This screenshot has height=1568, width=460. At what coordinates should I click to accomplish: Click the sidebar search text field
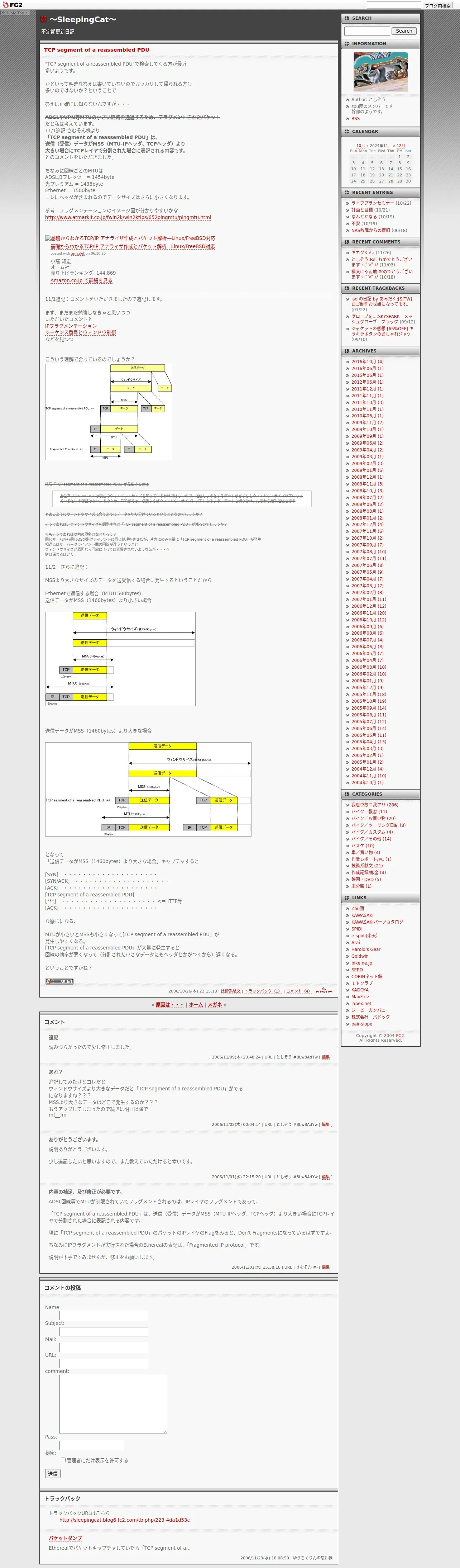(x=367, y=31)
